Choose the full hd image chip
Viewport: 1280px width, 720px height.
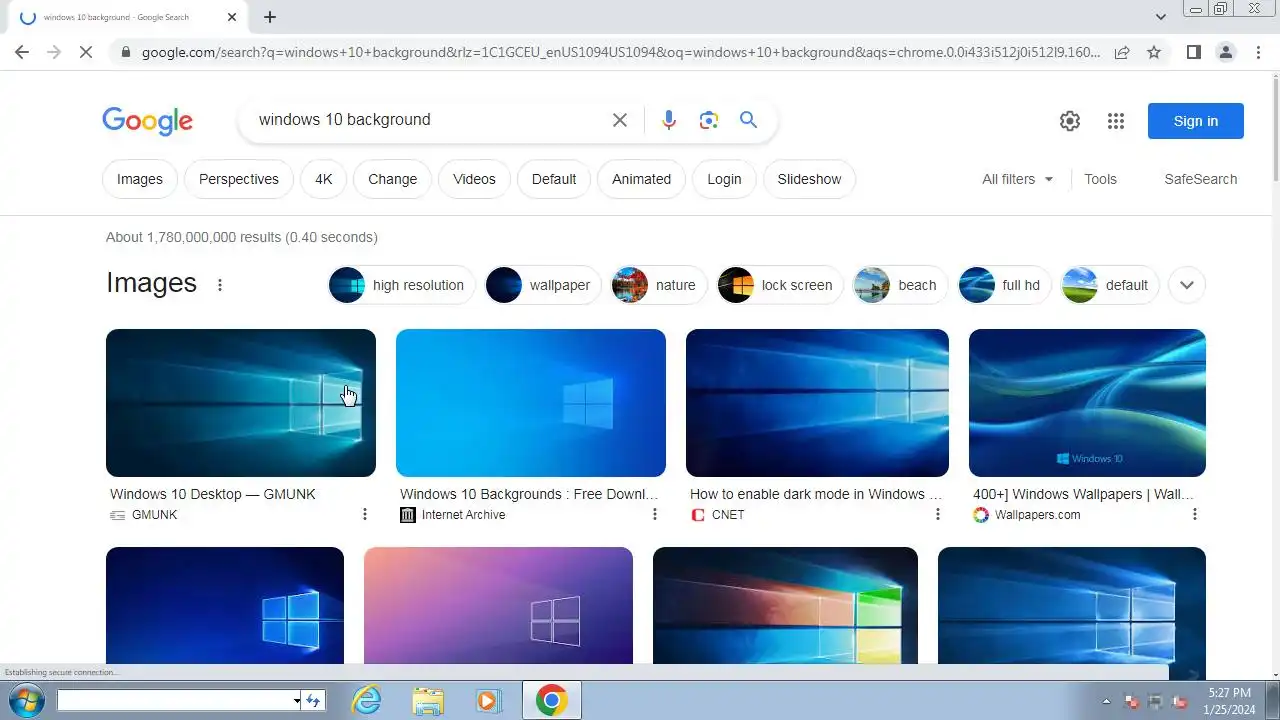1004,285
